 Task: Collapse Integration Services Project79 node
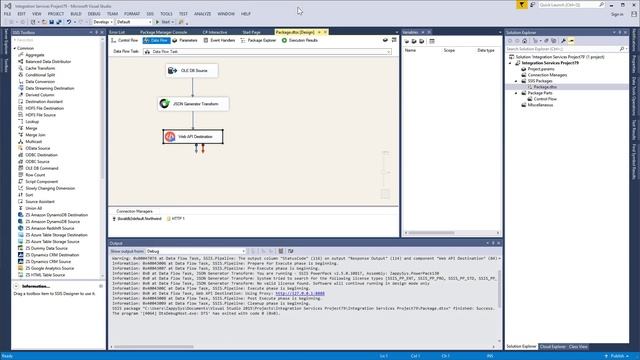(x=510, y=63)
